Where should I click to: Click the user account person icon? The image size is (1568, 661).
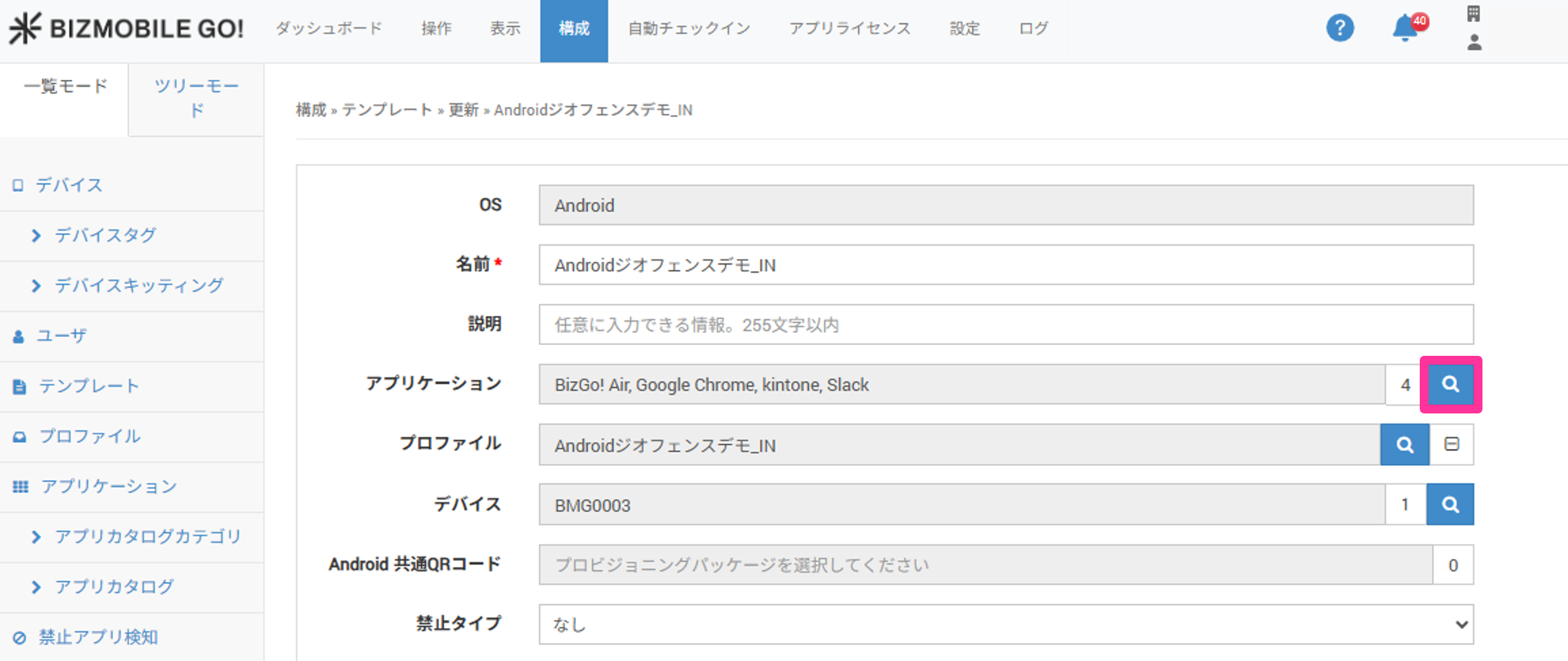(1474, 43)
